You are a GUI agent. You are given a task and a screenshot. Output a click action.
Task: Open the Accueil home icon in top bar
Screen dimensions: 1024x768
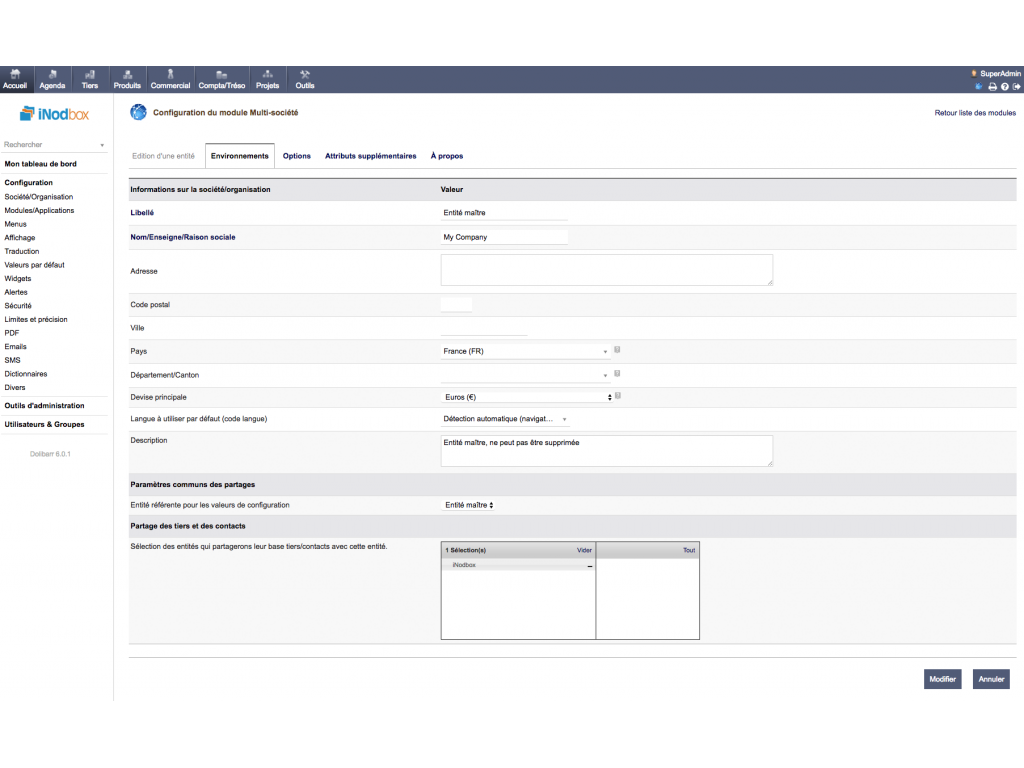[x=16, y=79]
